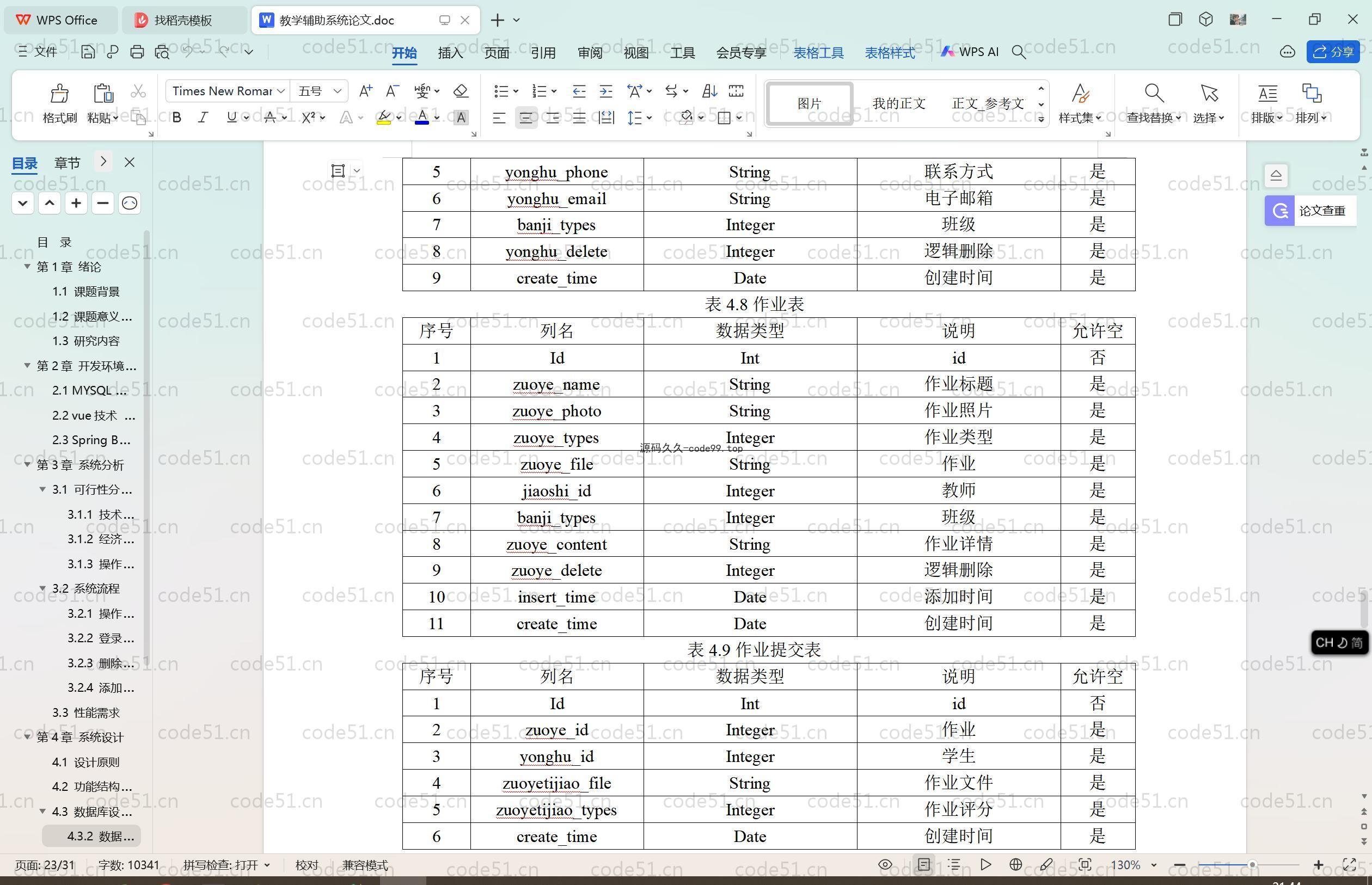The width and height of the screenshot is (1372, 885).
Task: Click the Decrease Font Size icon
Action: pyautogui.click(x=393, y=91)
